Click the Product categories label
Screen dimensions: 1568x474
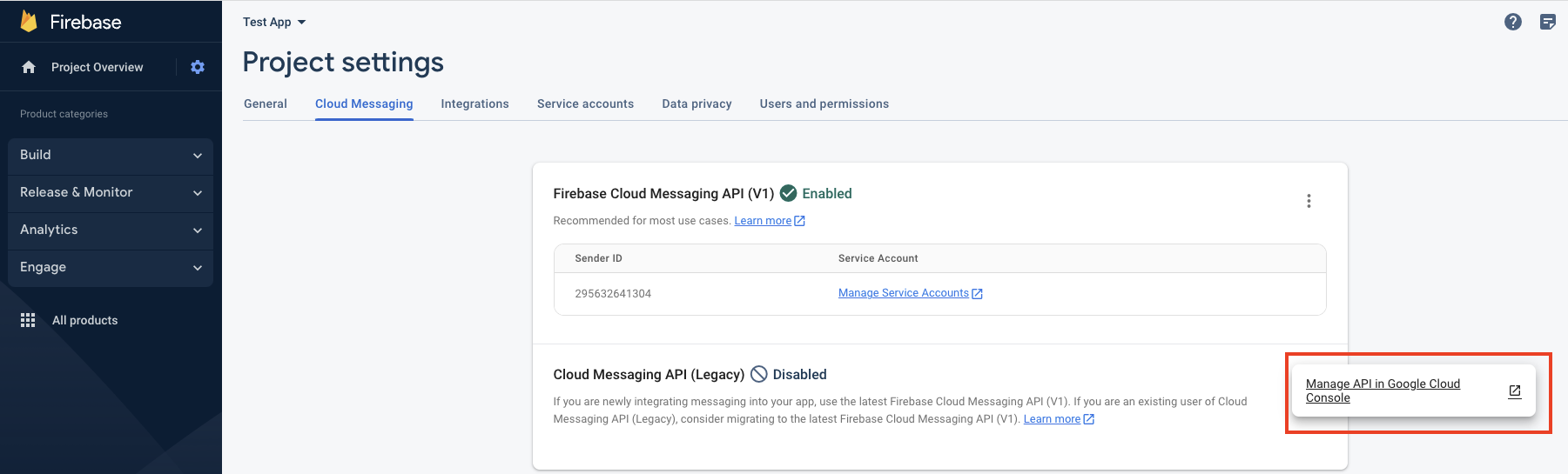point(64,114)
